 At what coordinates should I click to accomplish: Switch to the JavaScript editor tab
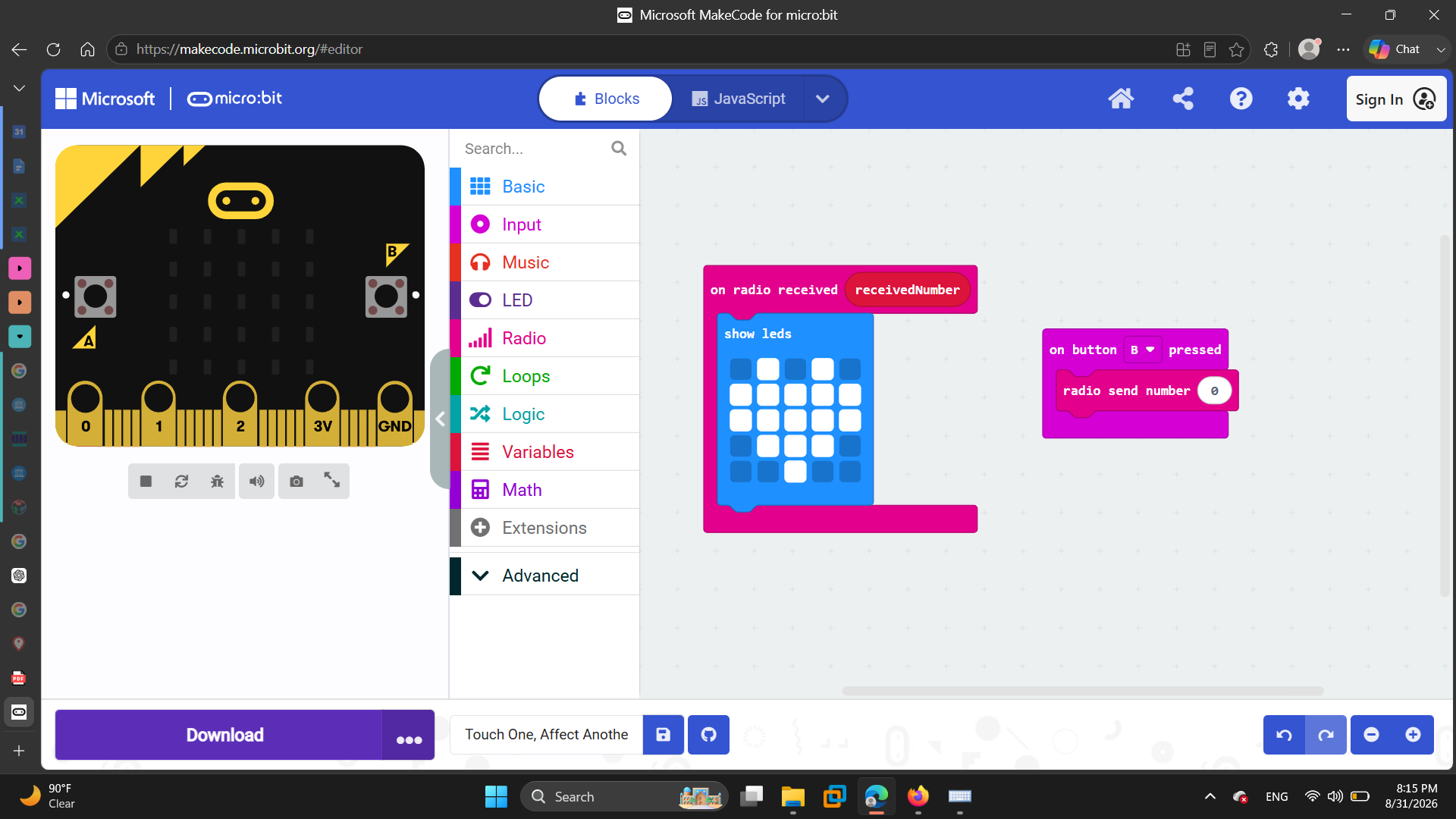tap(739, 99)
